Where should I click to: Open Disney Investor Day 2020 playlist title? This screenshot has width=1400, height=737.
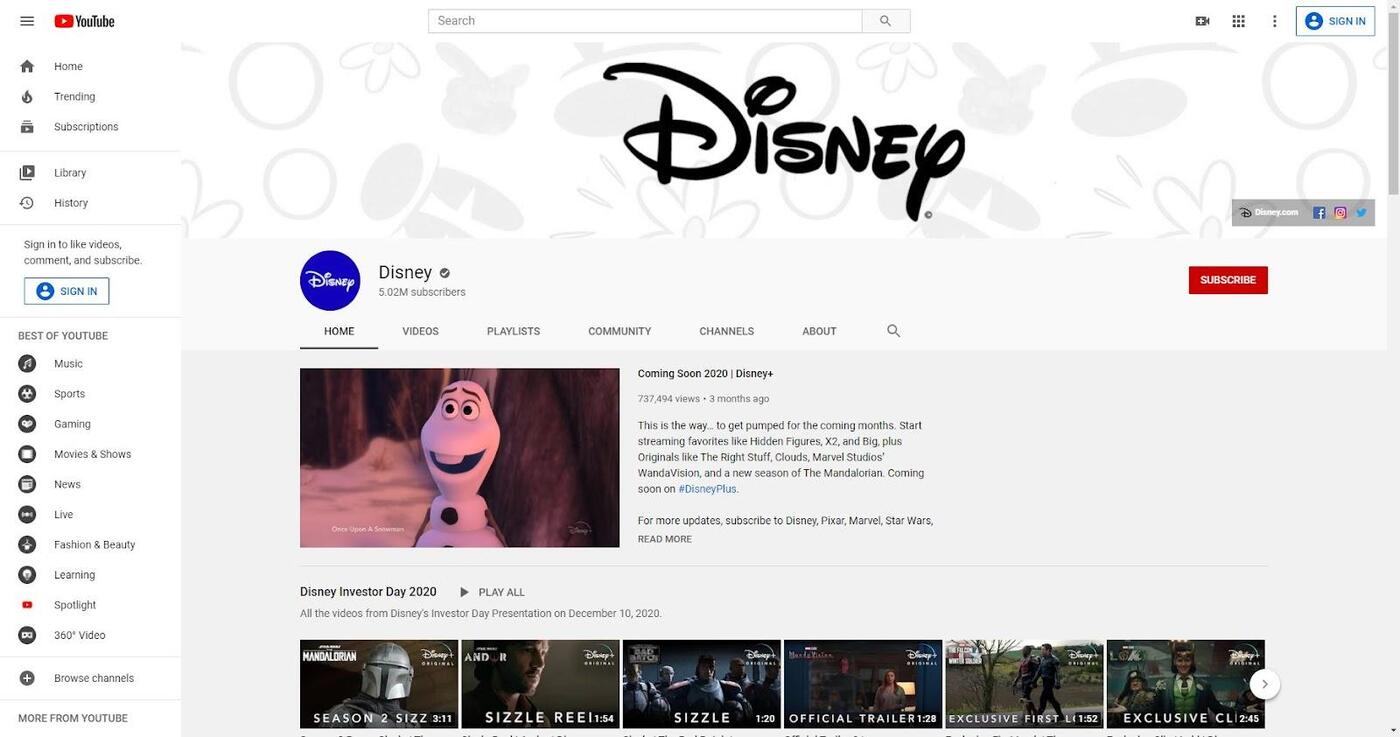pos(368,592)
